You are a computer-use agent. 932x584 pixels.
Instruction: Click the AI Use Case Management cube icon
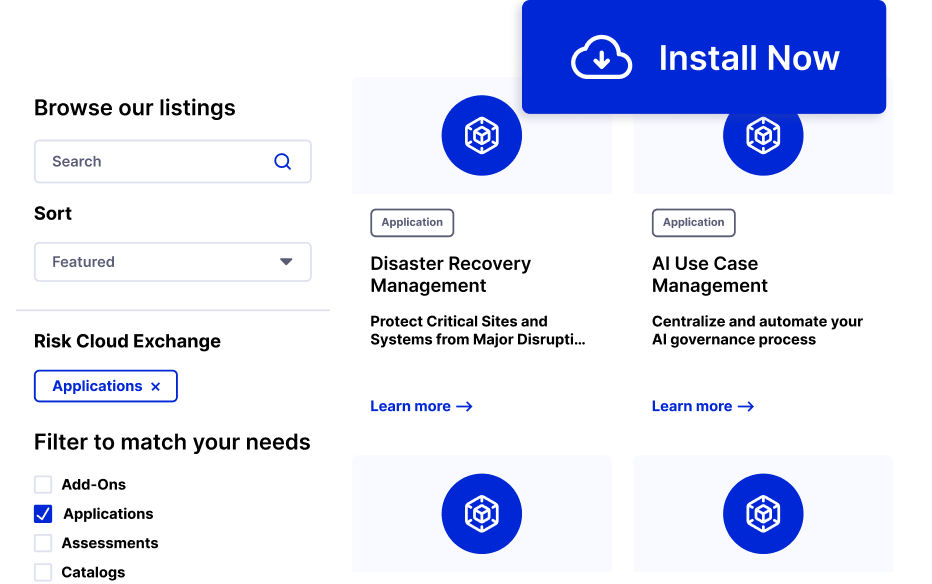(763, 137)
